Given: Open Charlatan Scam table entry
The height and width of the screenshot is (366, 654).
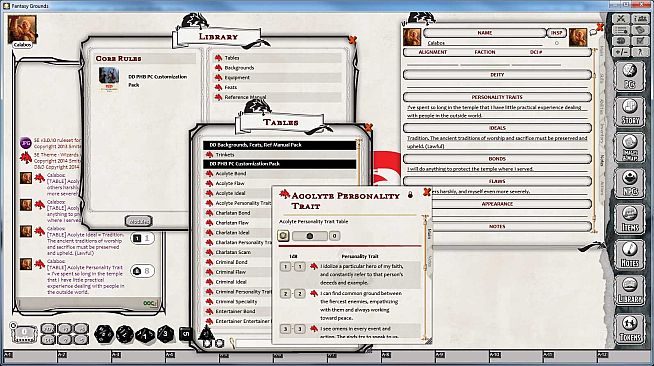Looking at the screenshot, I should click(x=233, y=252).
